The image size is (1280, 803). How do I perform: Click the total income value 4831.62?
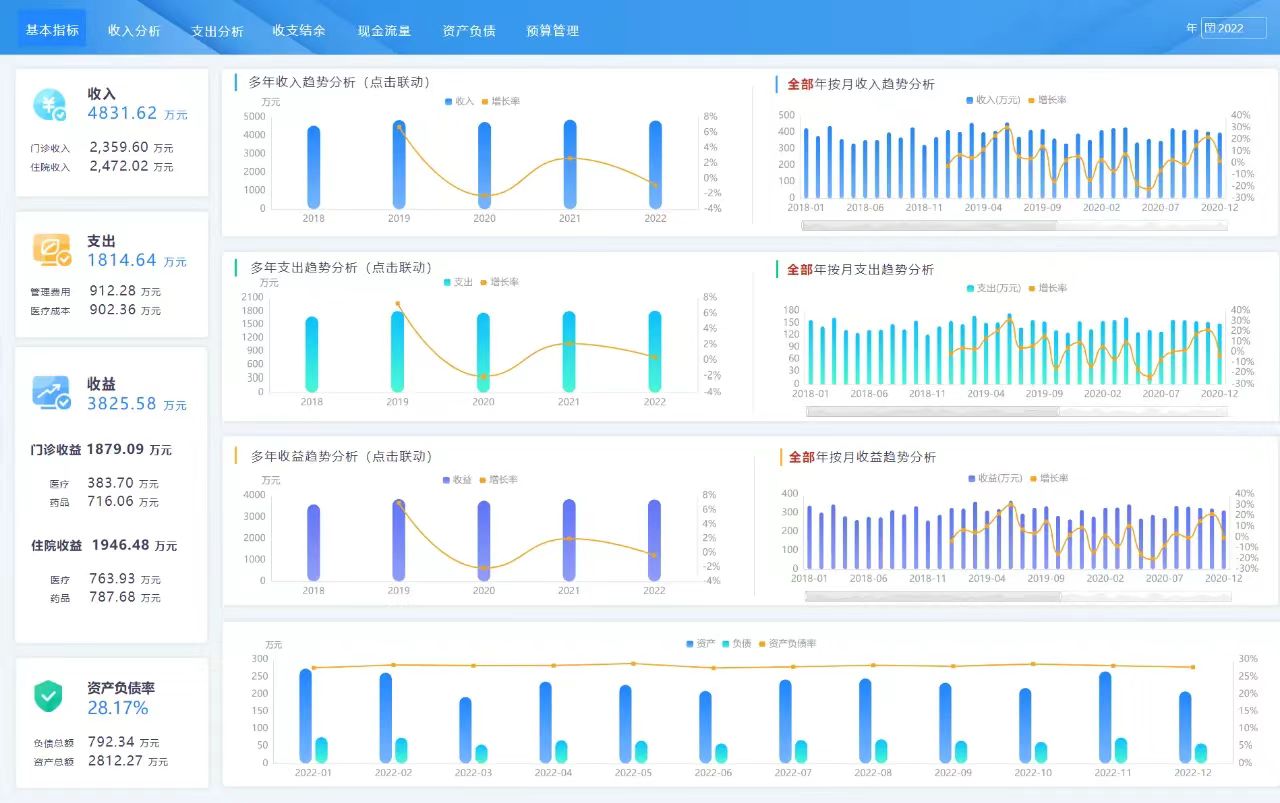pos(122,113)
